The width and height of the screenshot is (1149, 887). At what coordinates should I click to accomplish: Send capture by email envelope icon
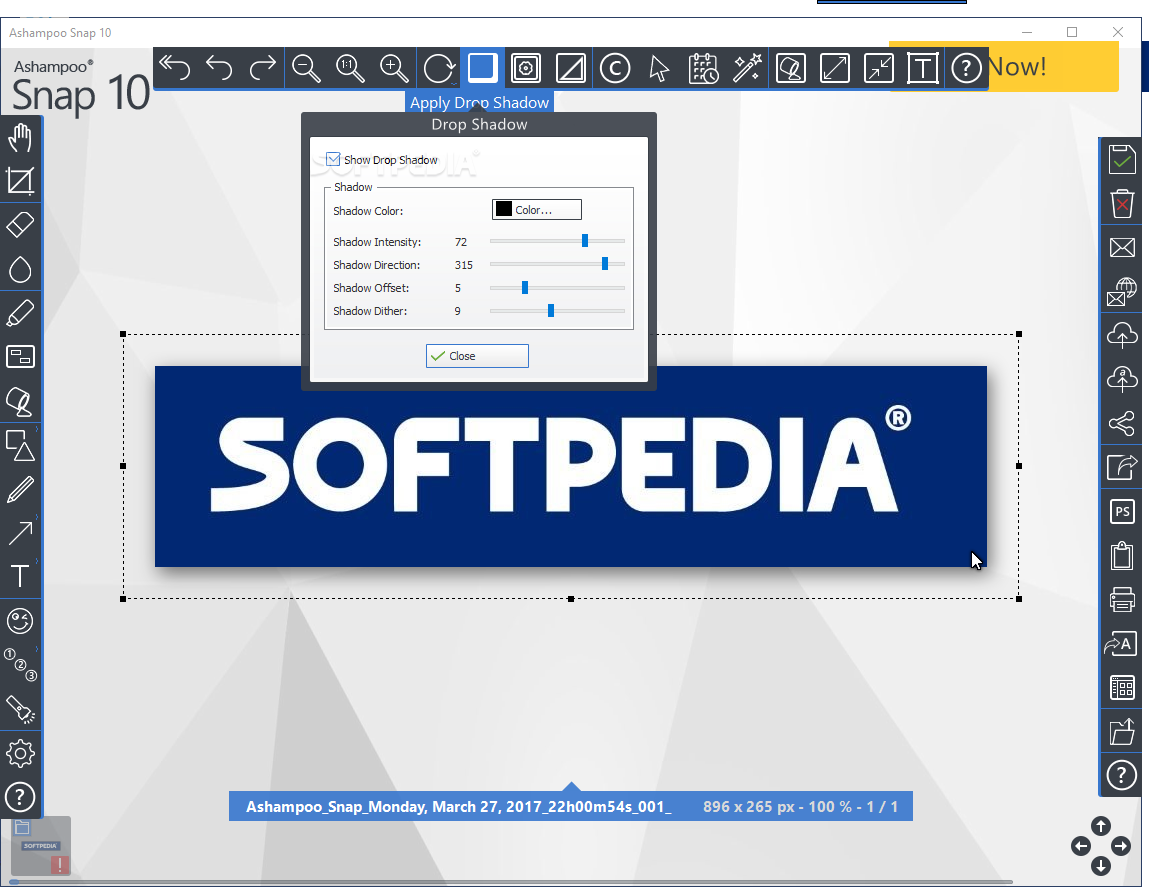pyautogui.click(x=1122, y=247)
